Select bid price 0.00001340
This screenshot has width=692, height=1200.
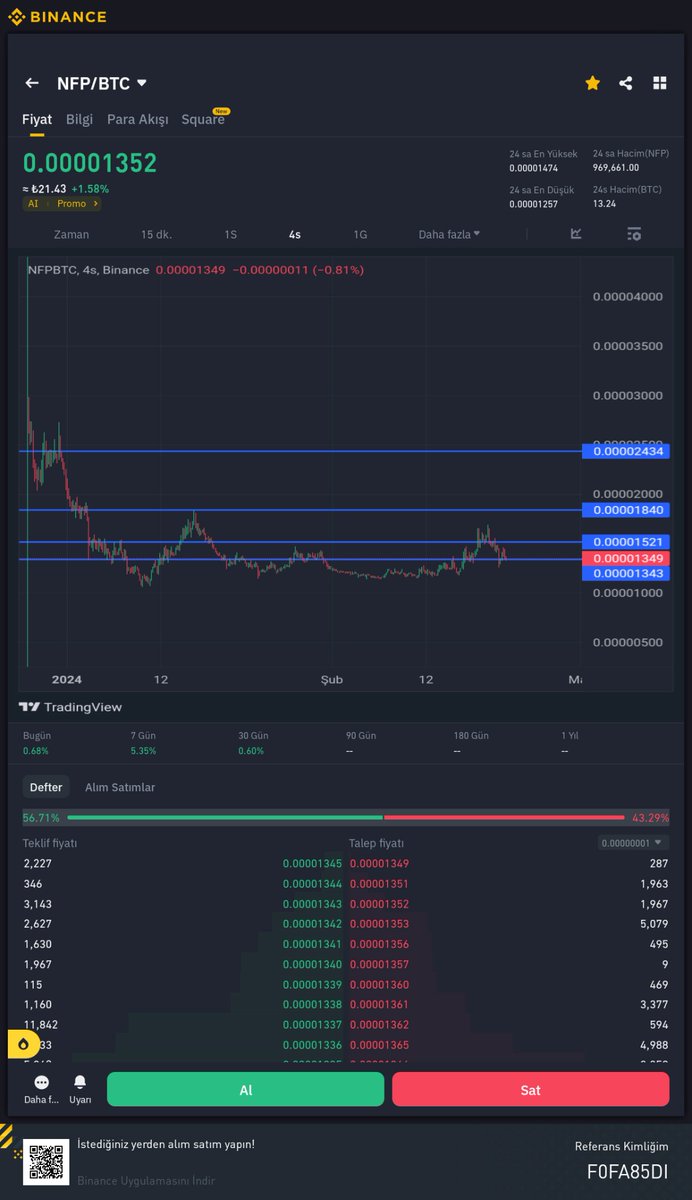(x=312, y=964)
